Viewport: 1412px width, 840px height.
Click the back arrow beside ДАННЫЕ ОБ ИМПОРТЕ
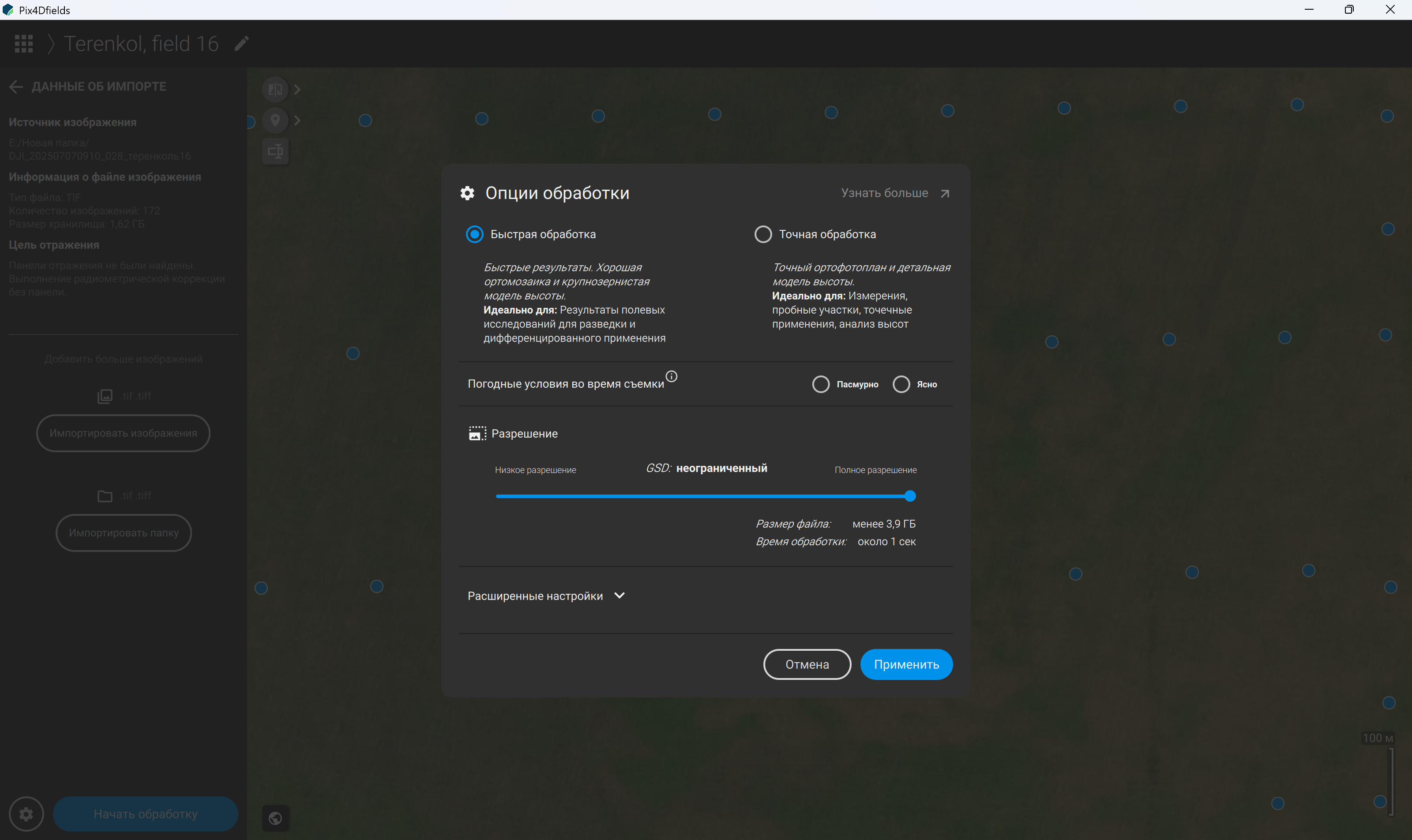click(16, 86)
